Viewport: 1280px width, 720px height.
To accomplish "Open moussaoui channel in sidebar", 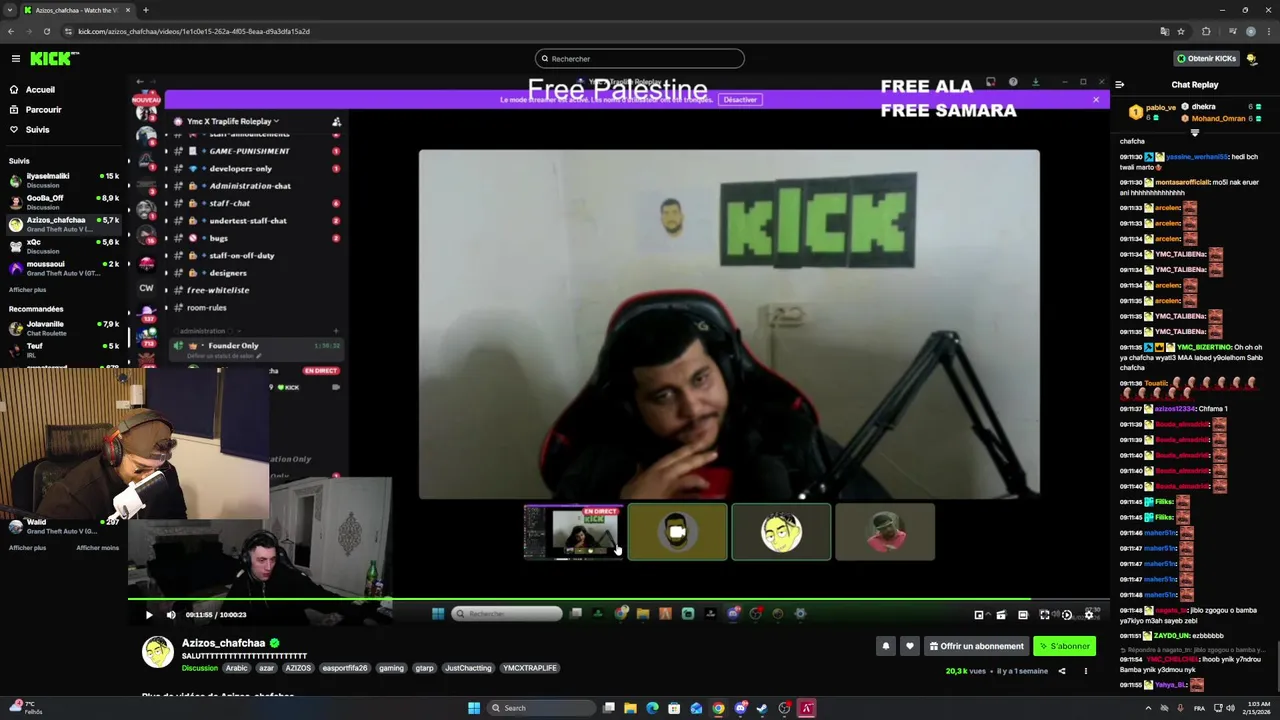I will (64, 268).
